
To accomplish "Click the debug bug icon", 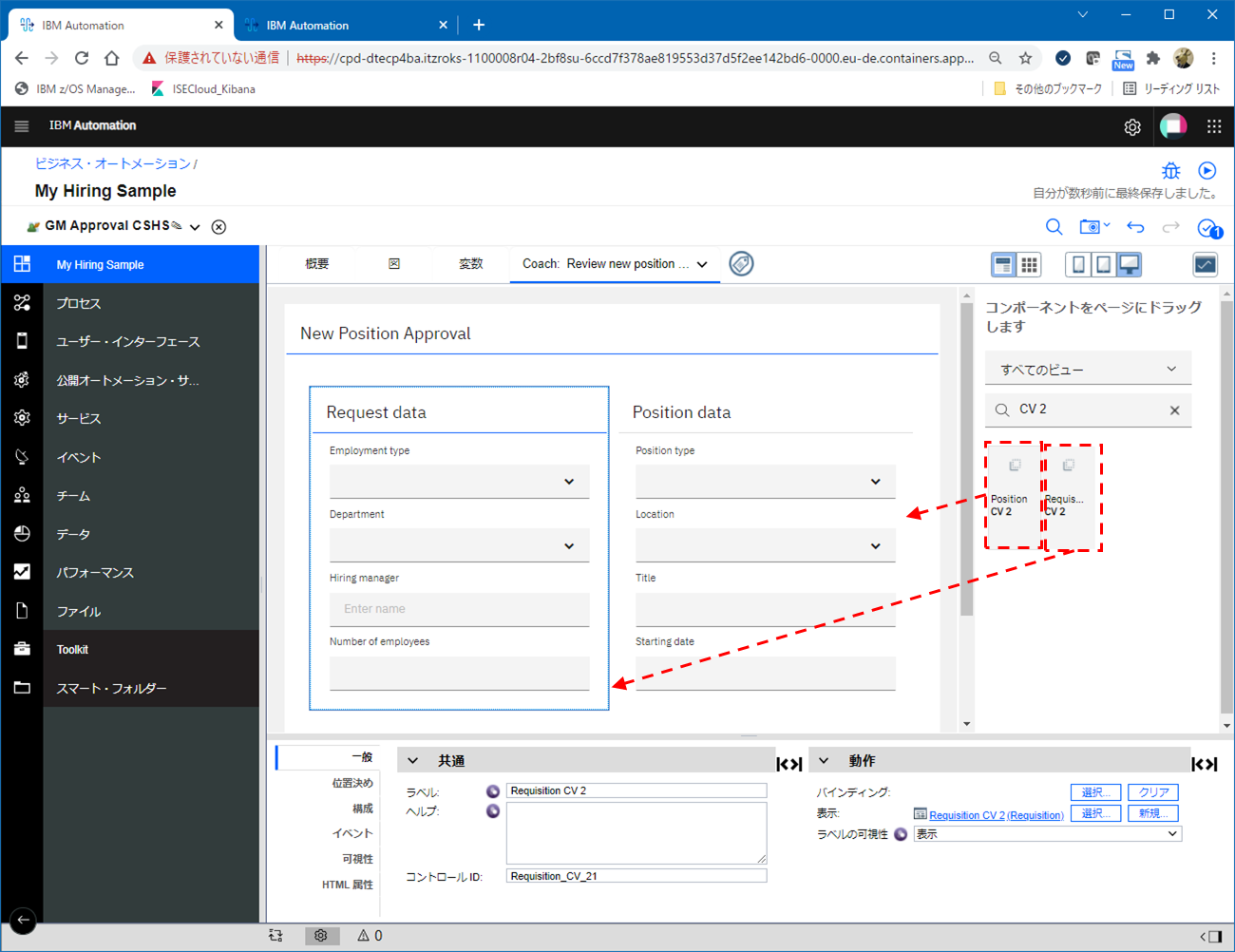I will coord(1171,171).
